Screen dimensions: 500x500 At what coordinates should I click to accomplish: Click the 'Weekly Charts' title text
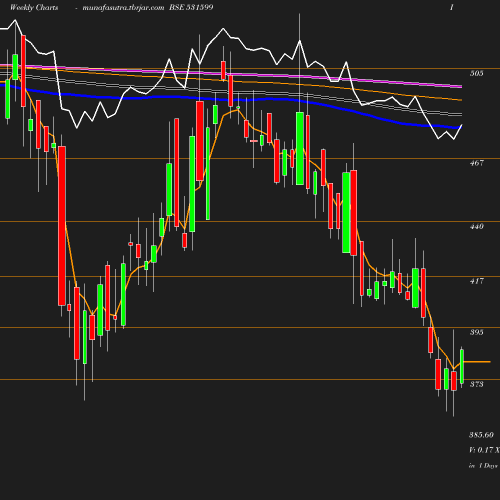[34, 7]
